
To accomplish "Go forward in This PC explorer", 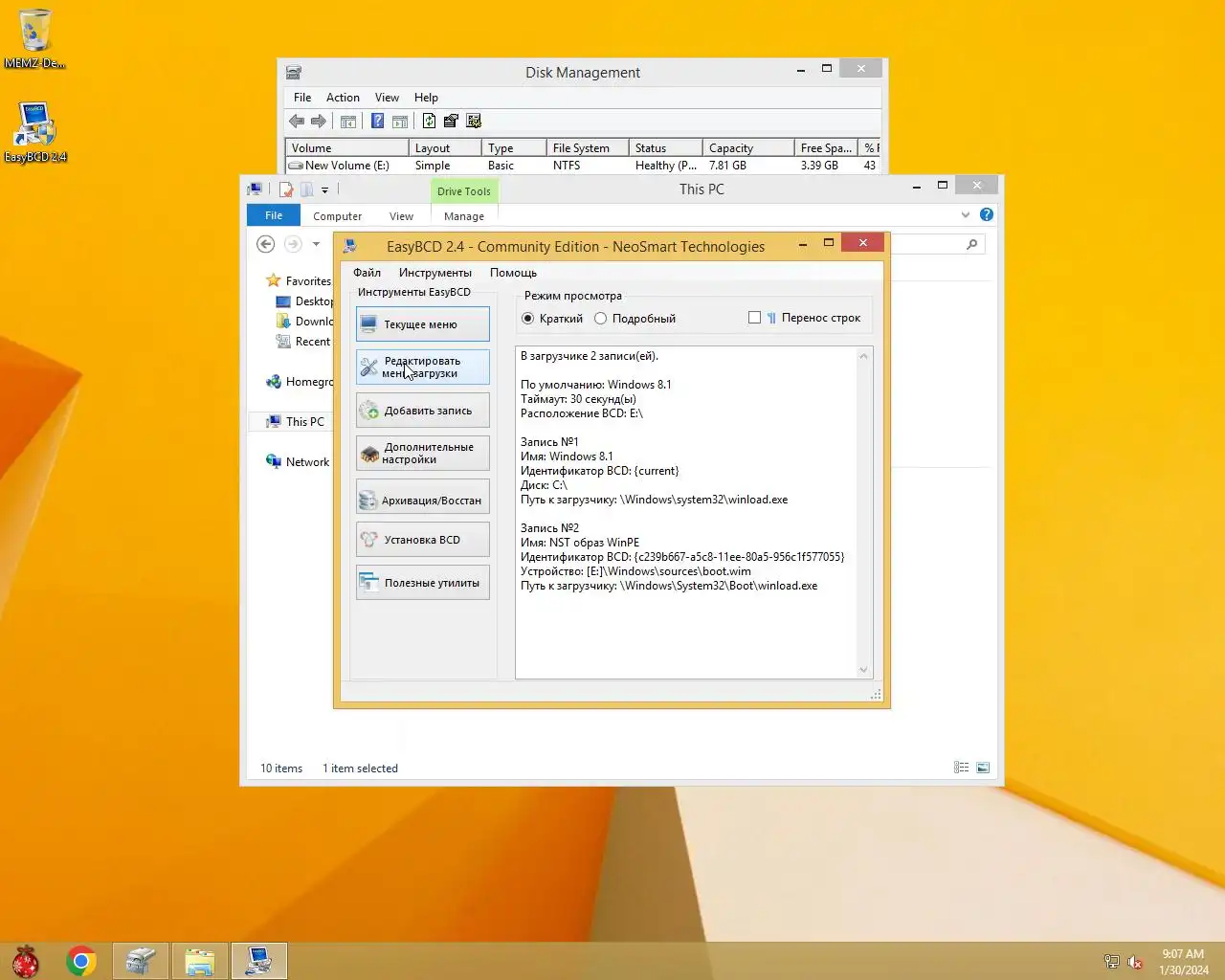I will tap(293, 244).
